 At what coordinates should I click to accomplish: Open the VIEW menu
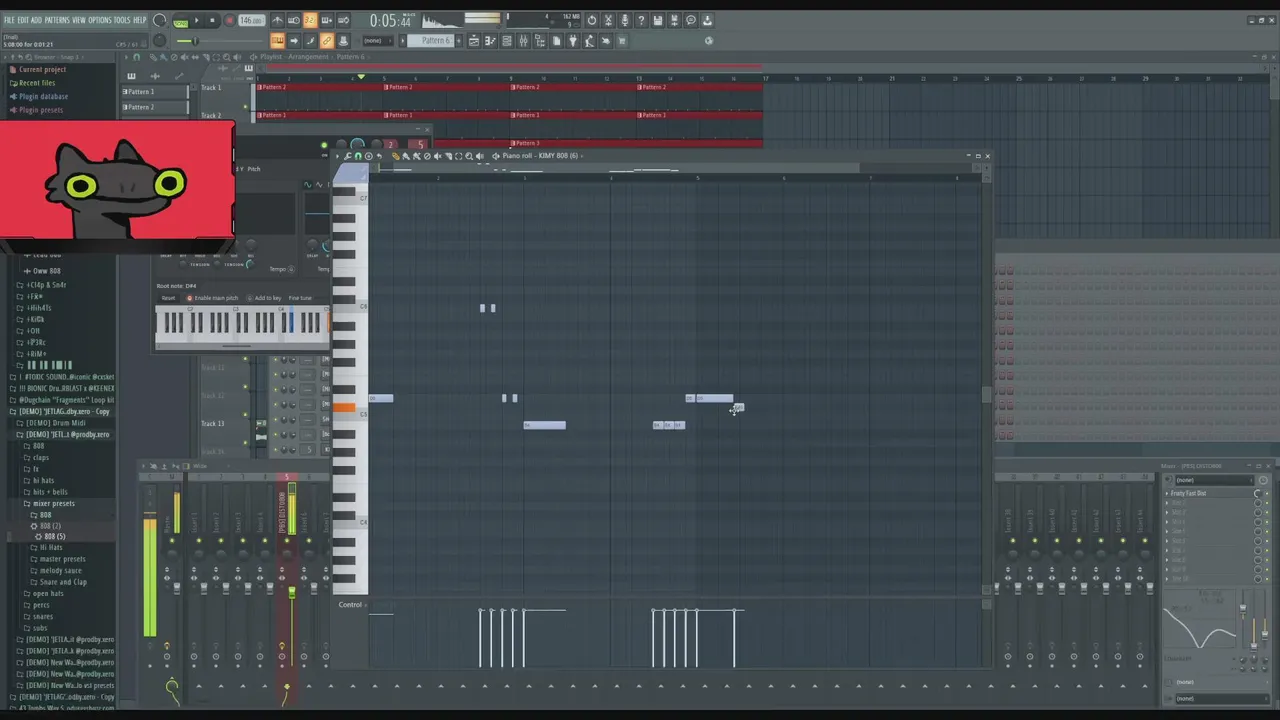click(79, 20)
